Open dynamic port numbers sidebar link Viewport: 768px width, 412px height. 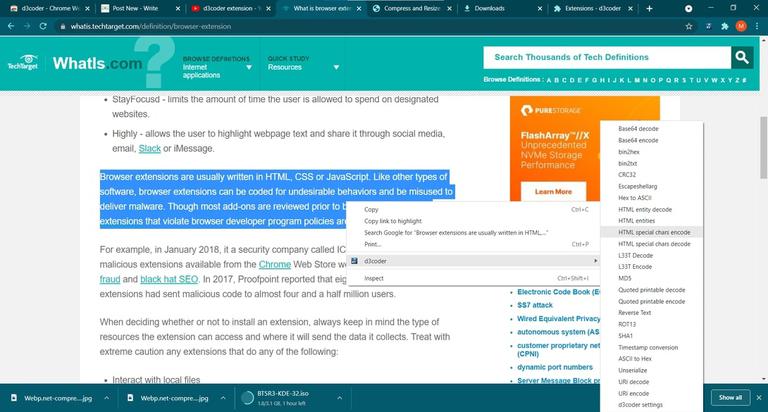[x=554, y=367]
